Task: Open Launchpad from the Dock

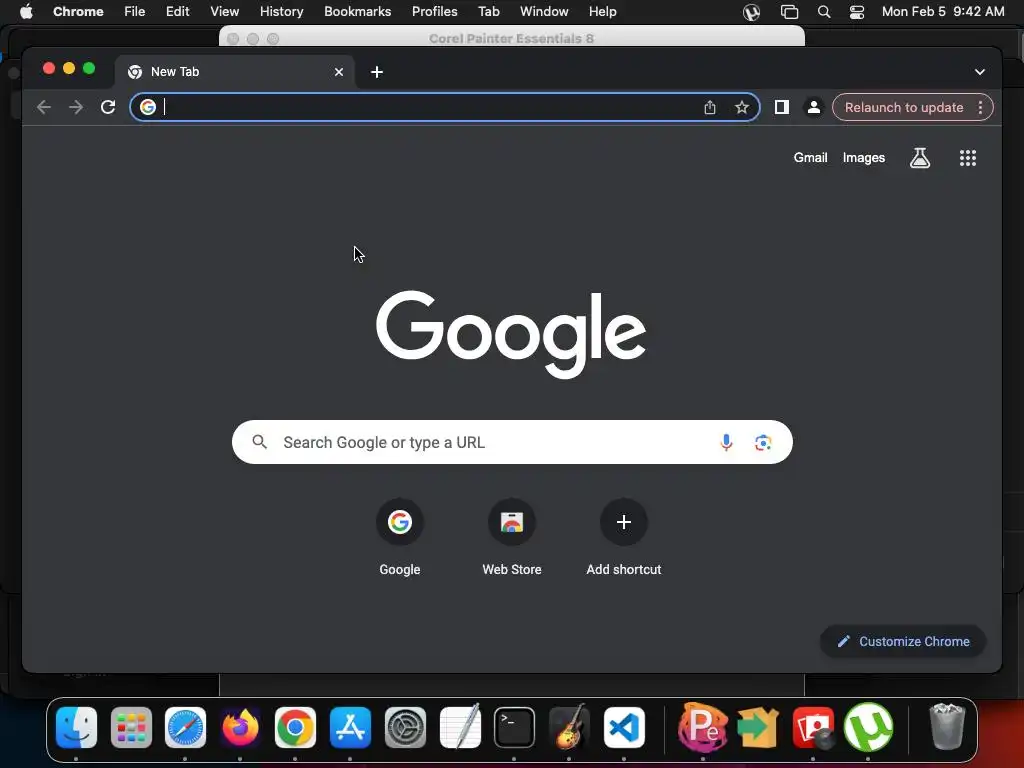Action: tap(131, 727)
